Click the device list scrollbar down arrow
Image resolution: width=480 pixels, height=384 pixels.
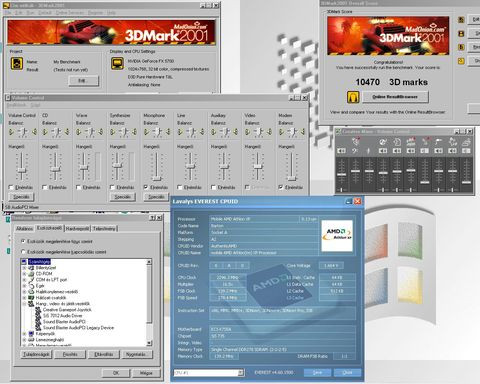[x=149, y=343]
